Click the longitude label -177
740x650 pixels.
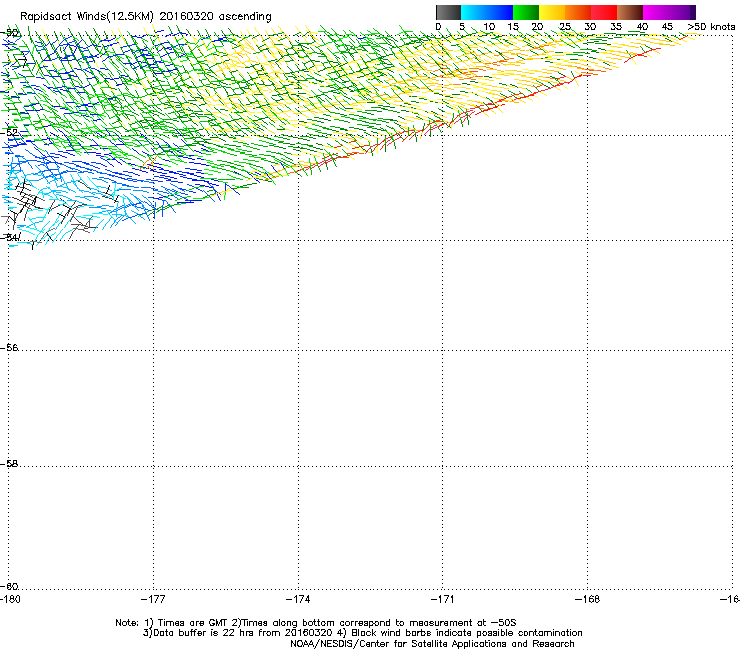coord(153,599)
